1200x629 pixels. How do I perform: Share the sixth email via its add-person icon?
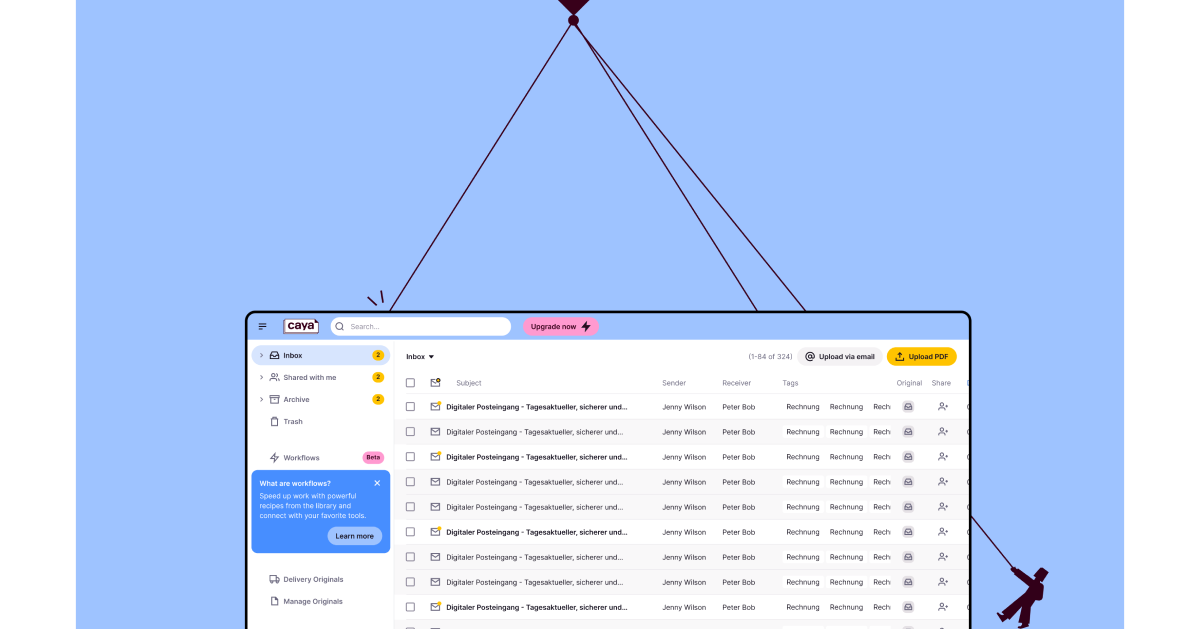tap(943, 532)
